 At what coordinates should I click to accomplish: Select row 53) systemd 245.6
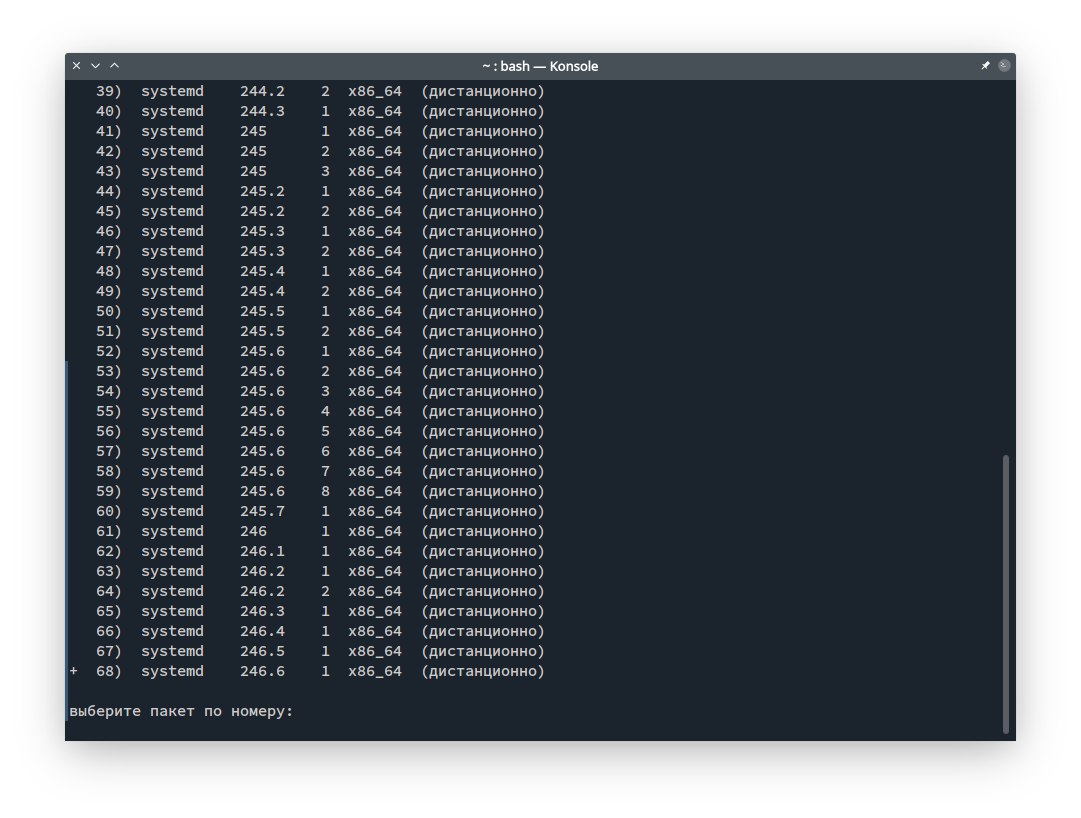pyautogui.click(x=320, y=371)
